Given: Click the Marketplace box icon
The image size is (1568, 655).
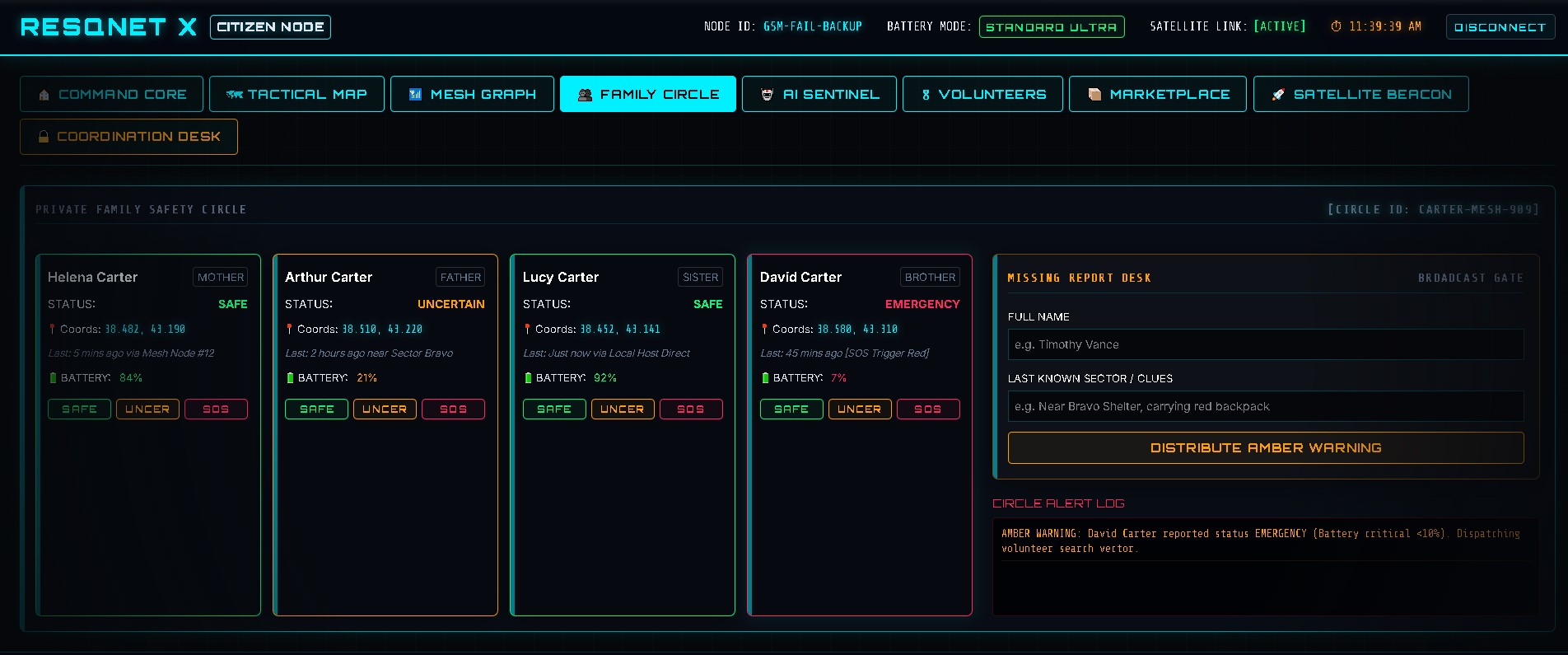Looking at the screenshot, I should click(1094, 95).
